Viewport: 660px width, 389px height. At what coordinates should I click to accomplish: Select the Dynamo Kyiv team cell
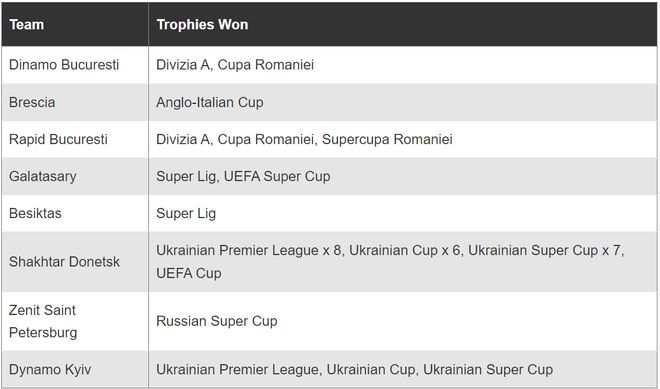click(75, 369)
